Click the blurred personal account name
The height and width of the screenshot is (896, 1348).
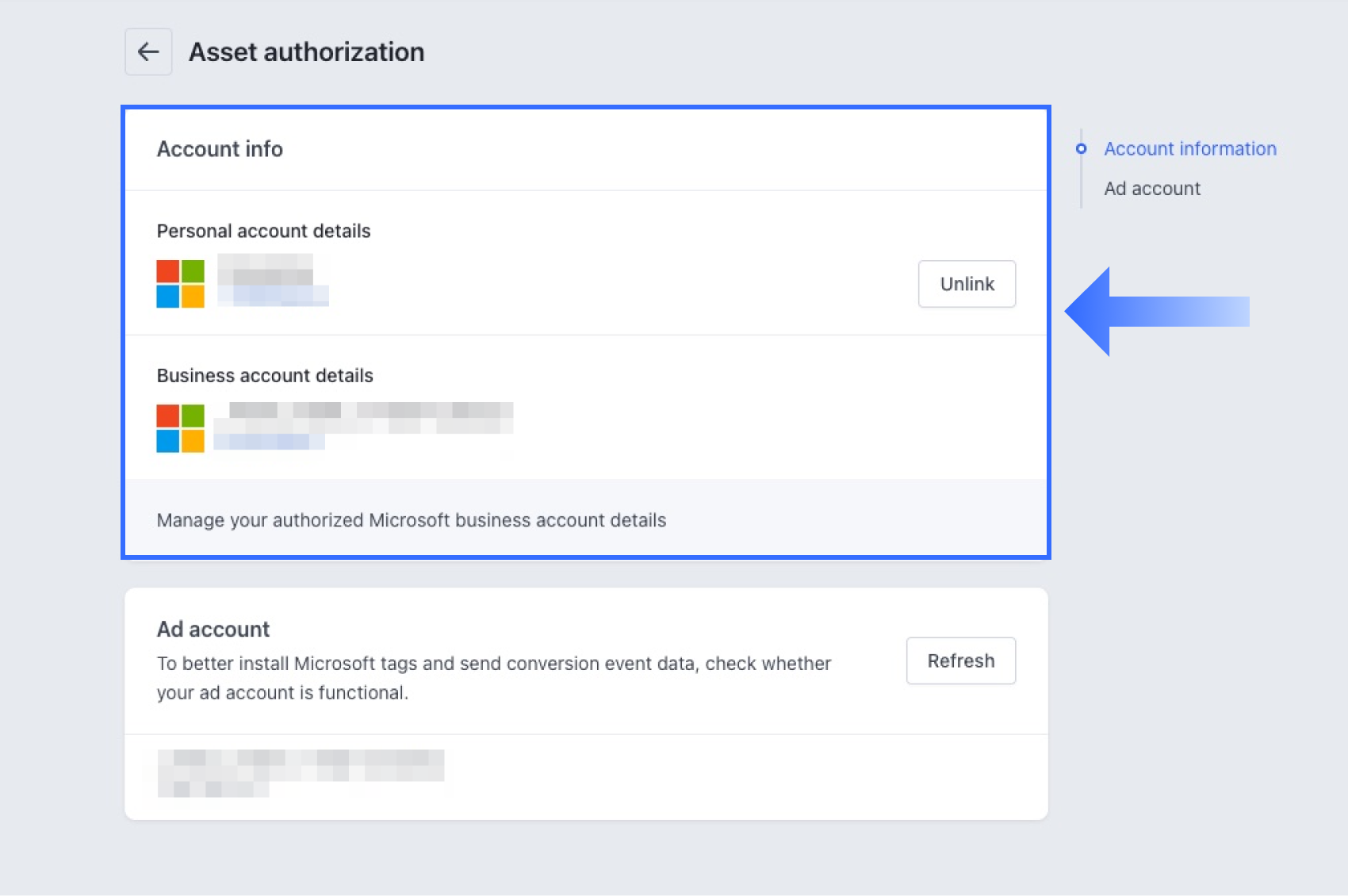point(266,269)
